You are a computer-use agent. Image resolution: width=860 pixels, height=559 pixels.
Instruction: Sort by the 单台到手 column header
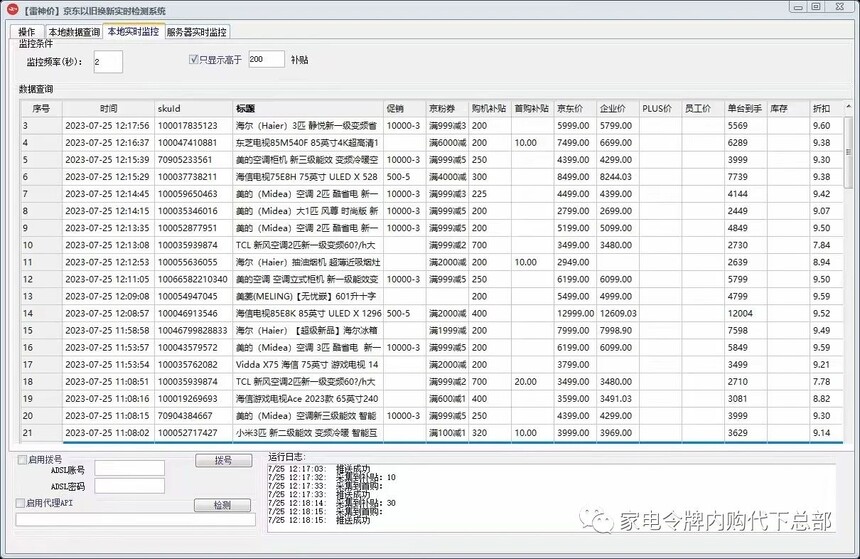coord(746,109)
